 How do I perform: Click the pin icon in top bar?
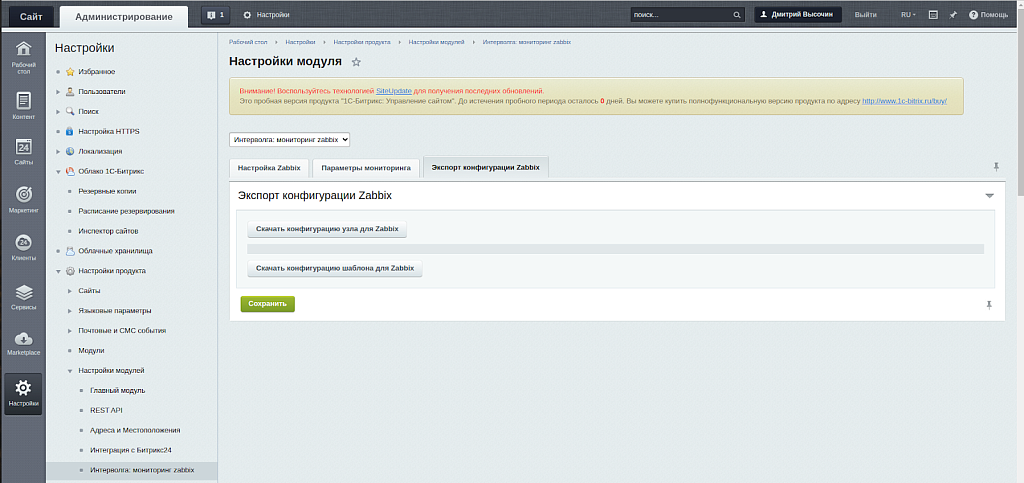coord(953,15)
